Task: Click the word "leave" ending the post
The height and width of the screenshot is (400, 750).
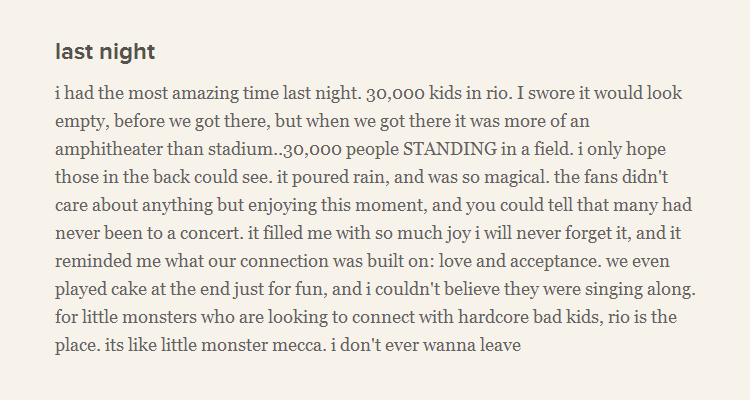Action: 499,352
